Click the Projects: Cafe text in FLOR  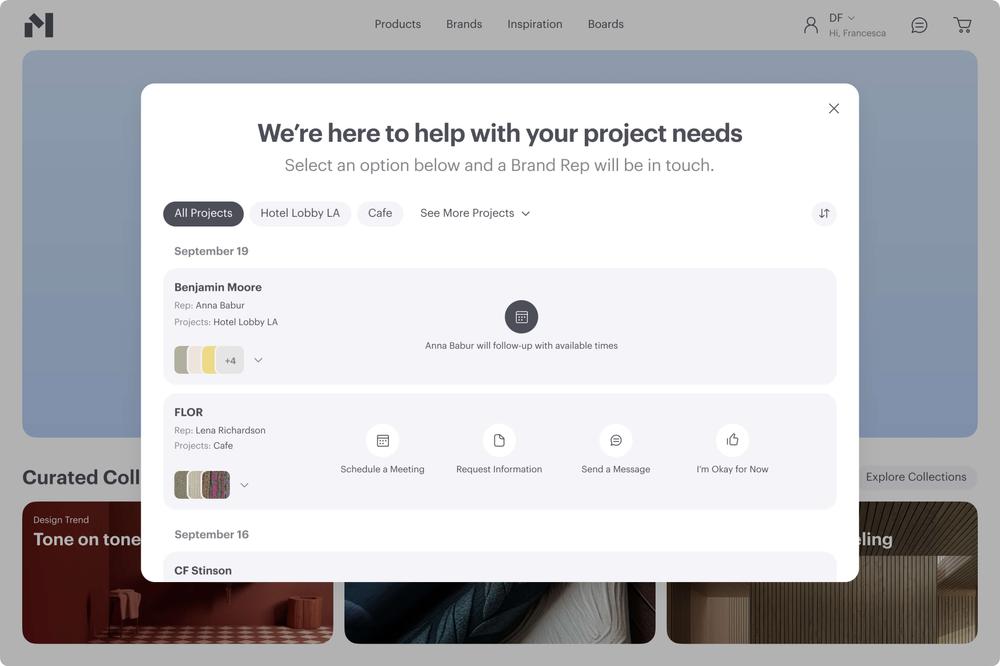tap(203, 445)
